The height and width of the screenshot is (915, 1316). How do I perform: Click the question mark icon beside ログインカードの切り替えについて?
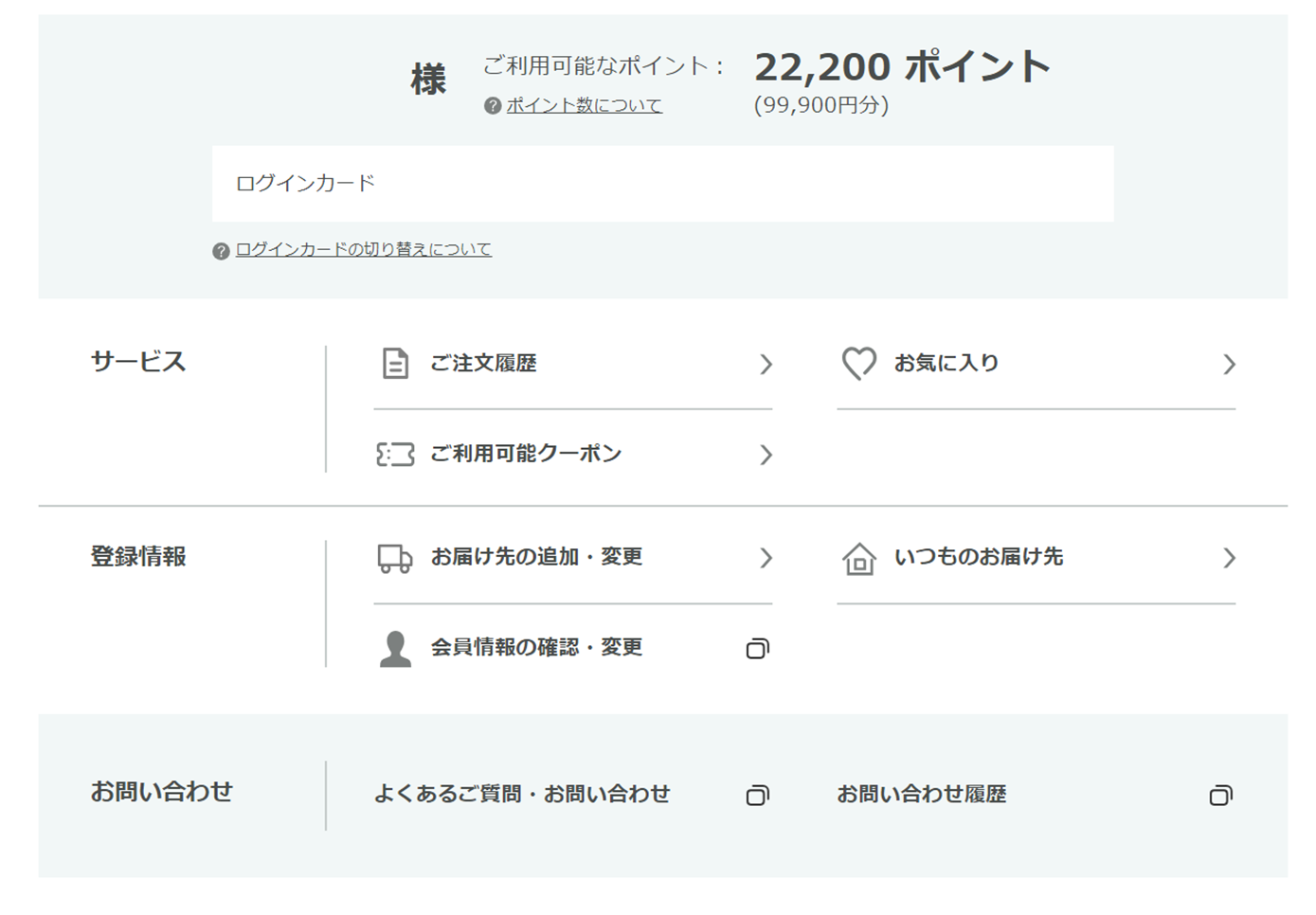[x=221, y=251]
